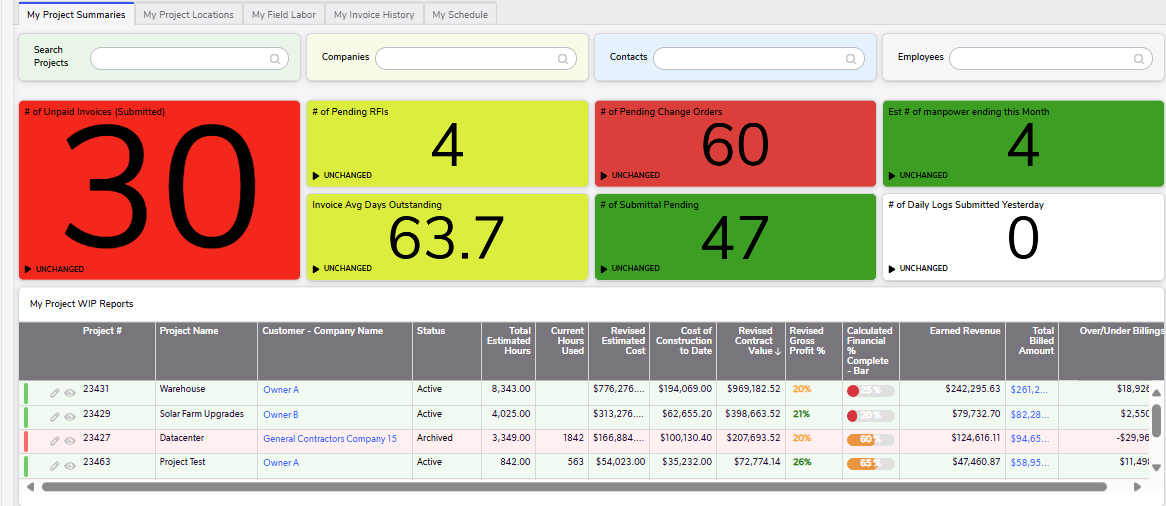1166x506 pixels.
Task: Click trend arrow on Pending RFIs tile
Action: [x=316, y=176]
